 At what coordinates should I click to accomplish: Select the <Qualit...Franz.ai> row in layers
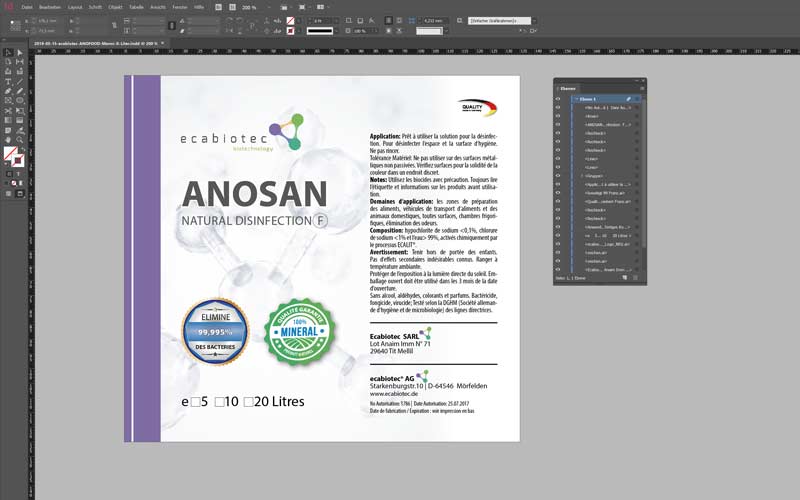pos(607,201)
